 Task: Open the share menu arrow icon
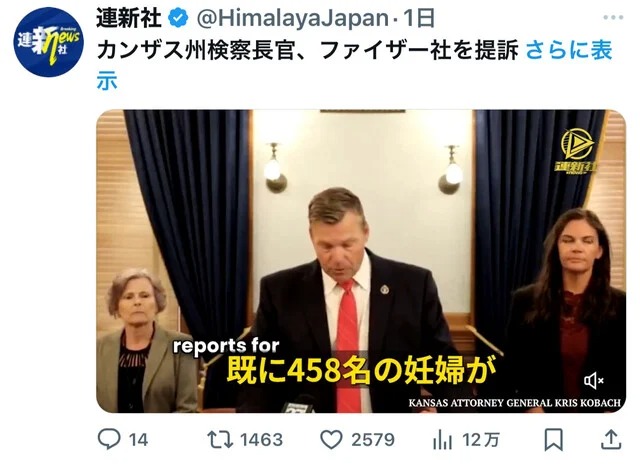coord(611,440)
